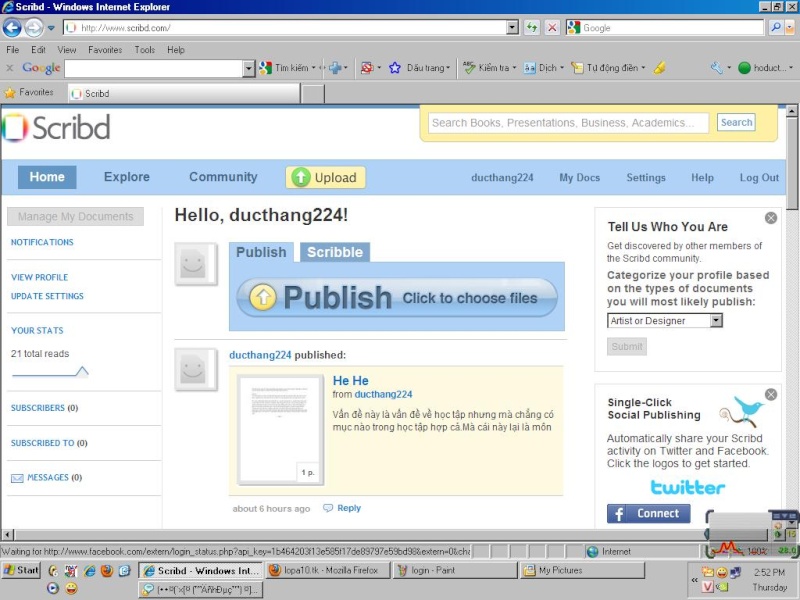Click the magnifier search icon in browser search box

[x=776, y=28]
